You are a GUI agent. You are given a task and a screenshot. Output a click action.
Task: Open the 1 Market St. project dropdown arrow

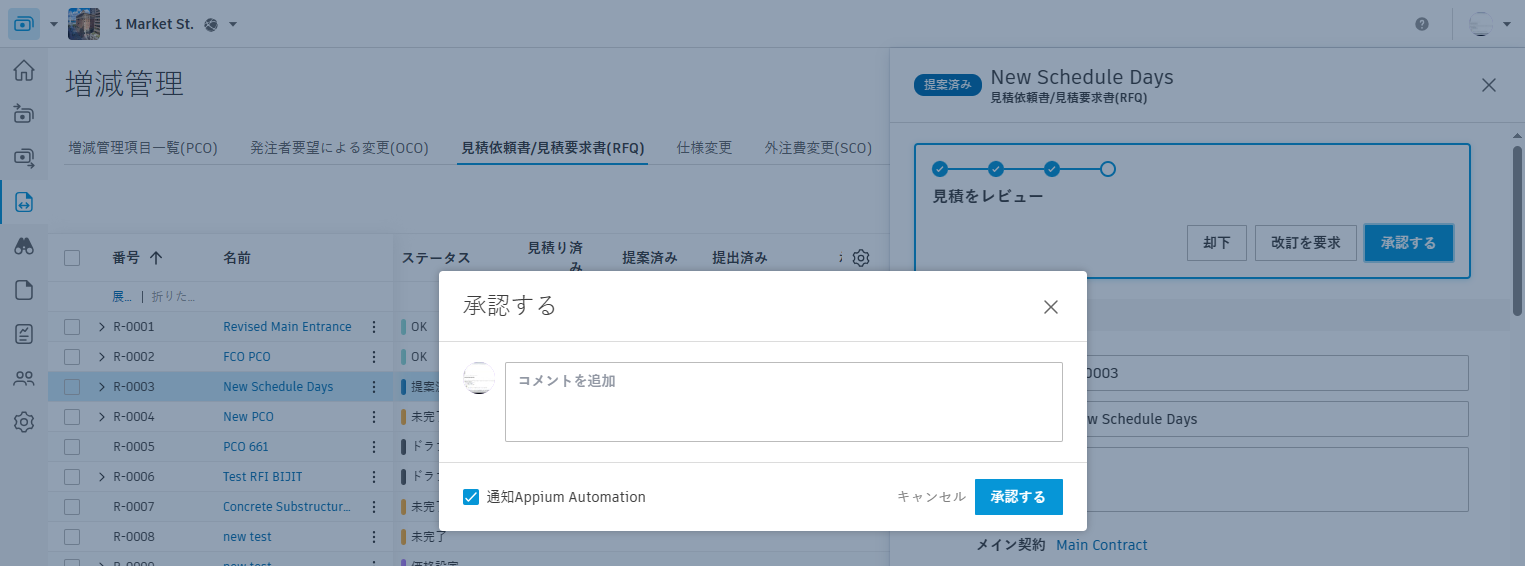[x=233, y=24]
